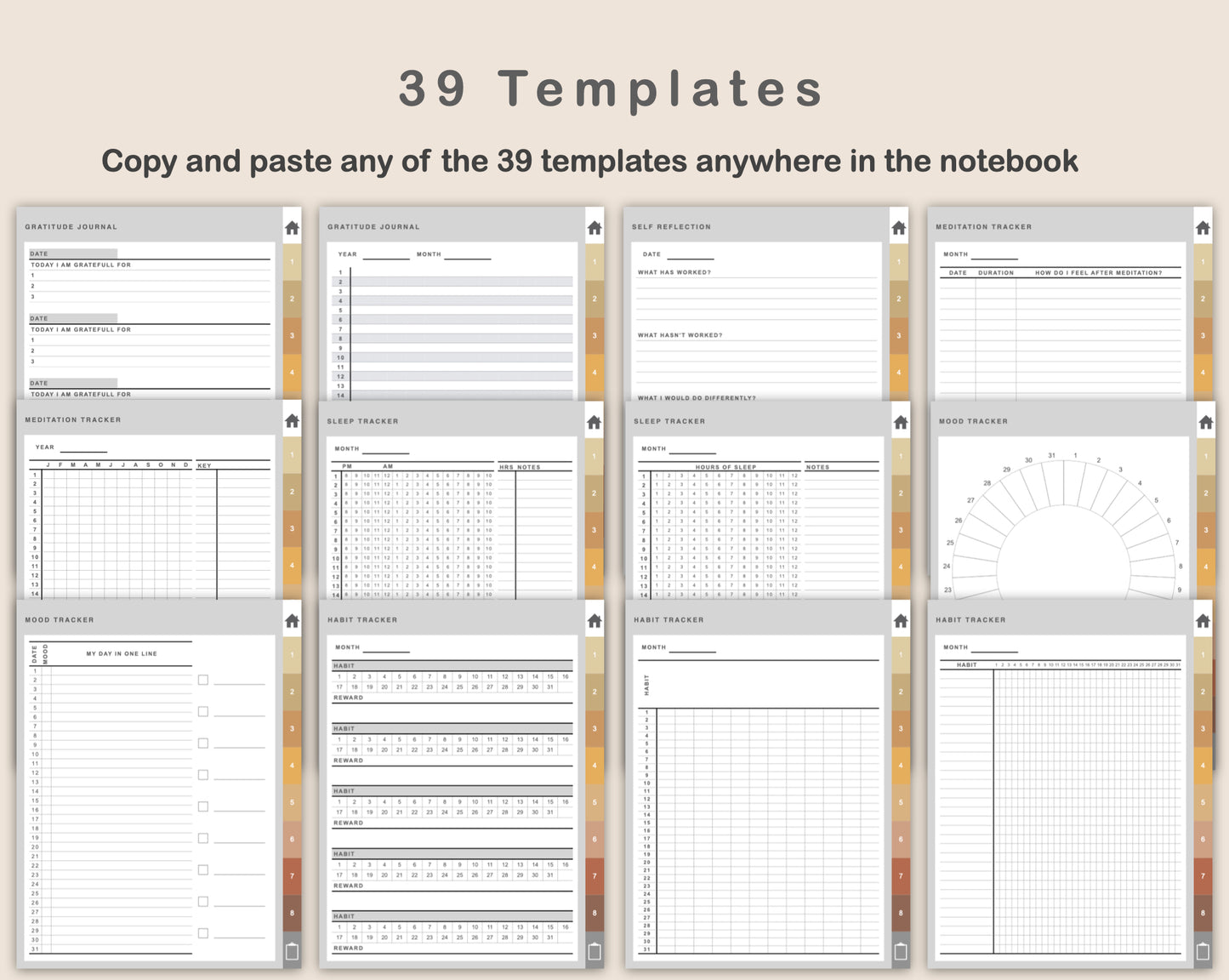Tick the third checkbox from top in Mood Tracker list
The image size is (1229, 980).
coord(203,744)
